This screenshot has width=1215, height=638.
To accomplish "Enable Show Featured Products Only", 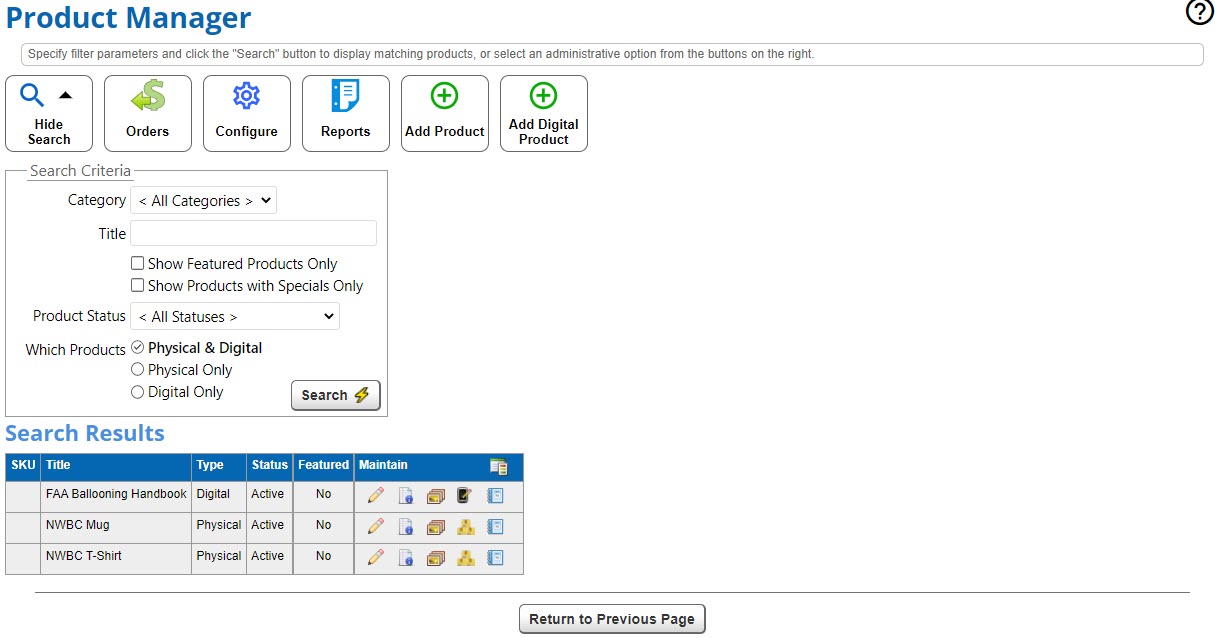I will [138, 264].
